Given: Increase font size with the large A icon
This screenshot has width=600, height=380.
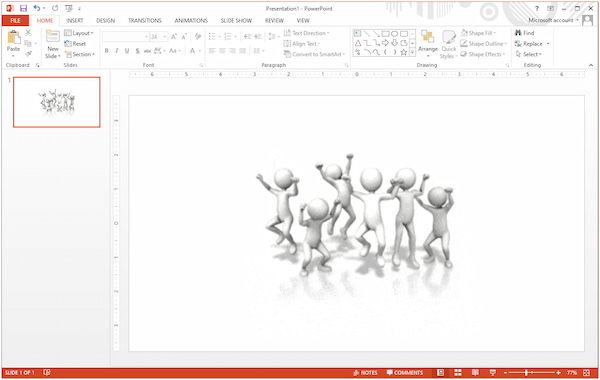Looking at the screenshot, I should coord(174,37).
